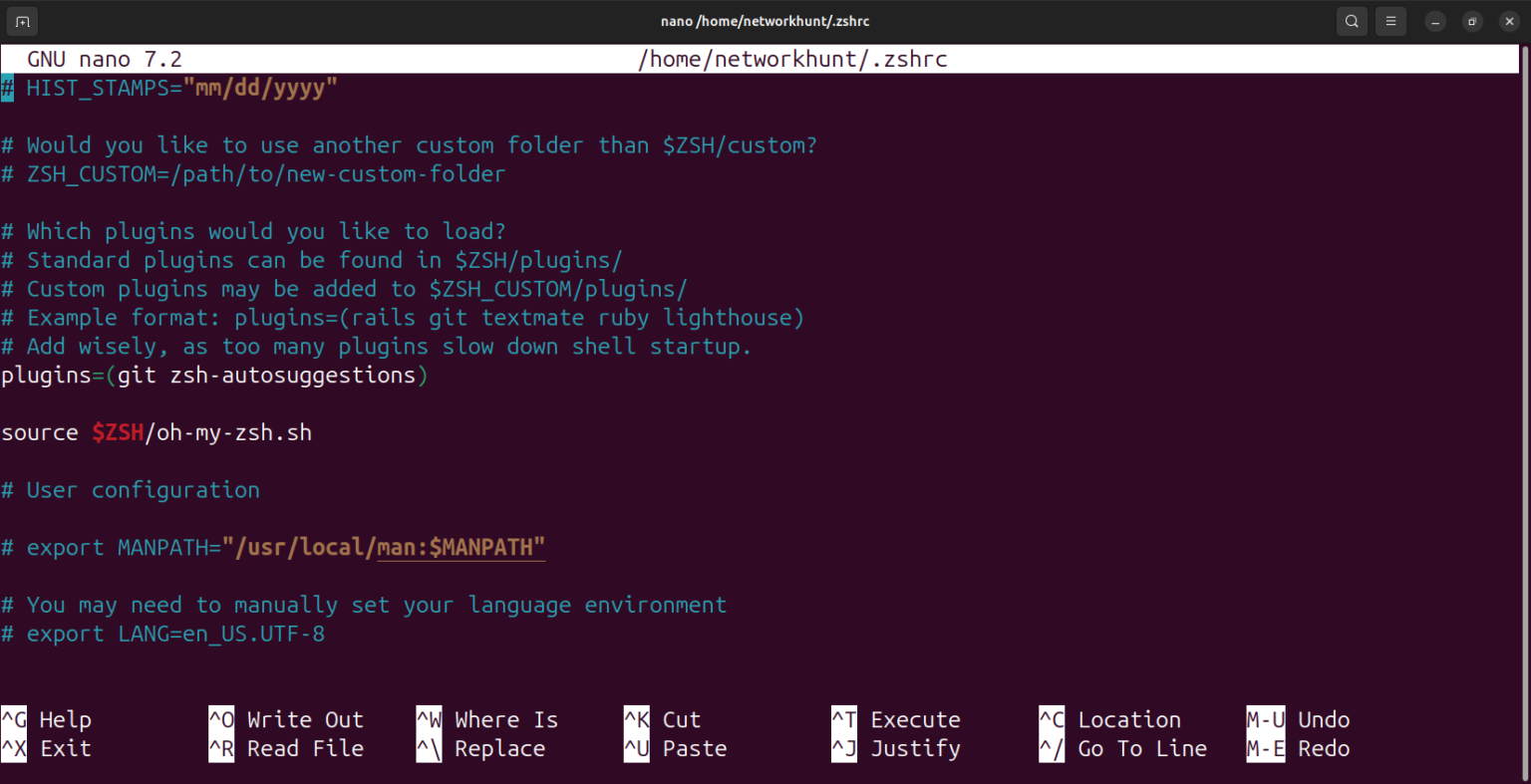Click the plugins=(git zsh-autosuggestions) line

[x=214, y=375]
